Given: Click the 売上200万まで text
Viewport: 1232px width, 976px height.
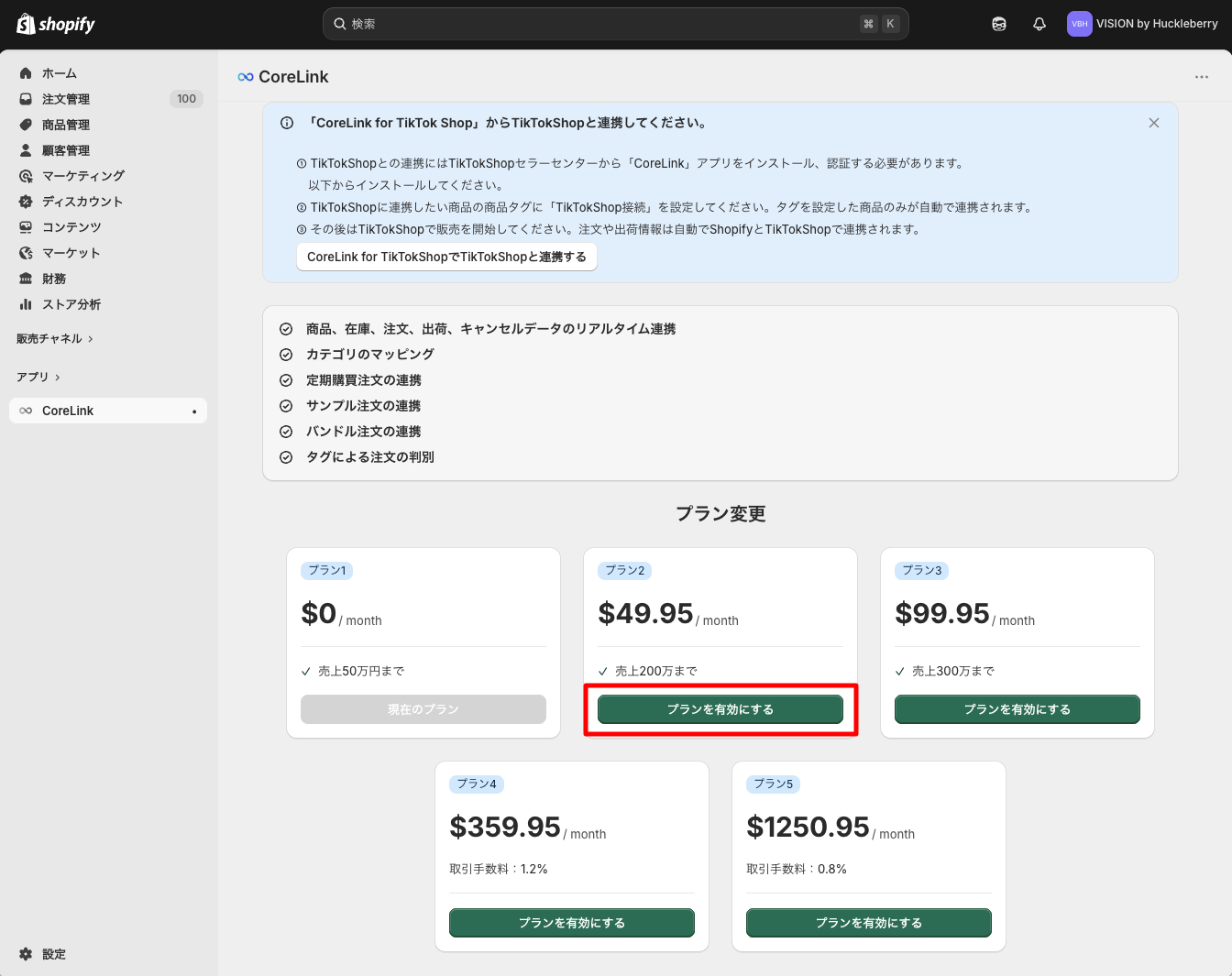Looking at the screenshot, I should click(656, 671).
